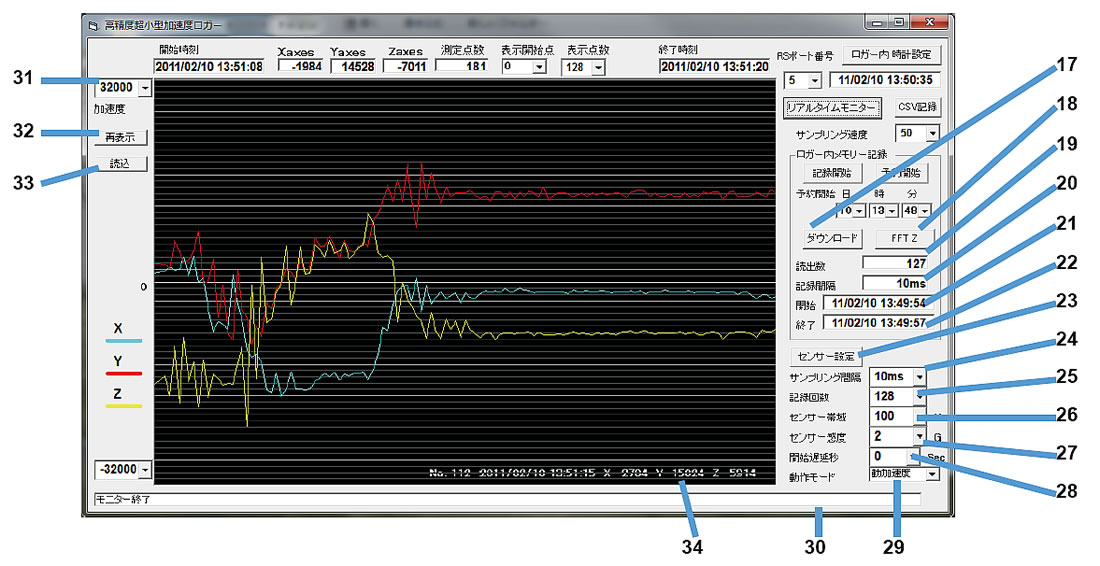
Task: Click the リアルタイムモニター button
Action: 831,107
